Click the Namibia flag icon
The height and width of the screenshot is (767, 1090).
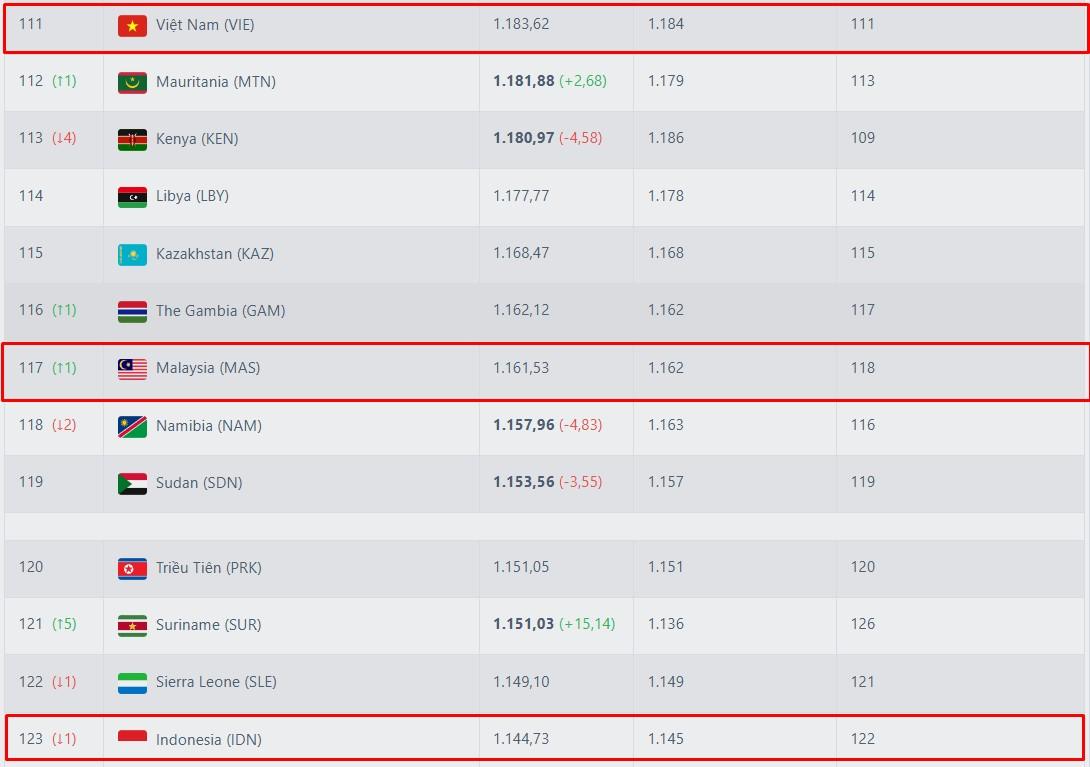[x=132, y=426]
